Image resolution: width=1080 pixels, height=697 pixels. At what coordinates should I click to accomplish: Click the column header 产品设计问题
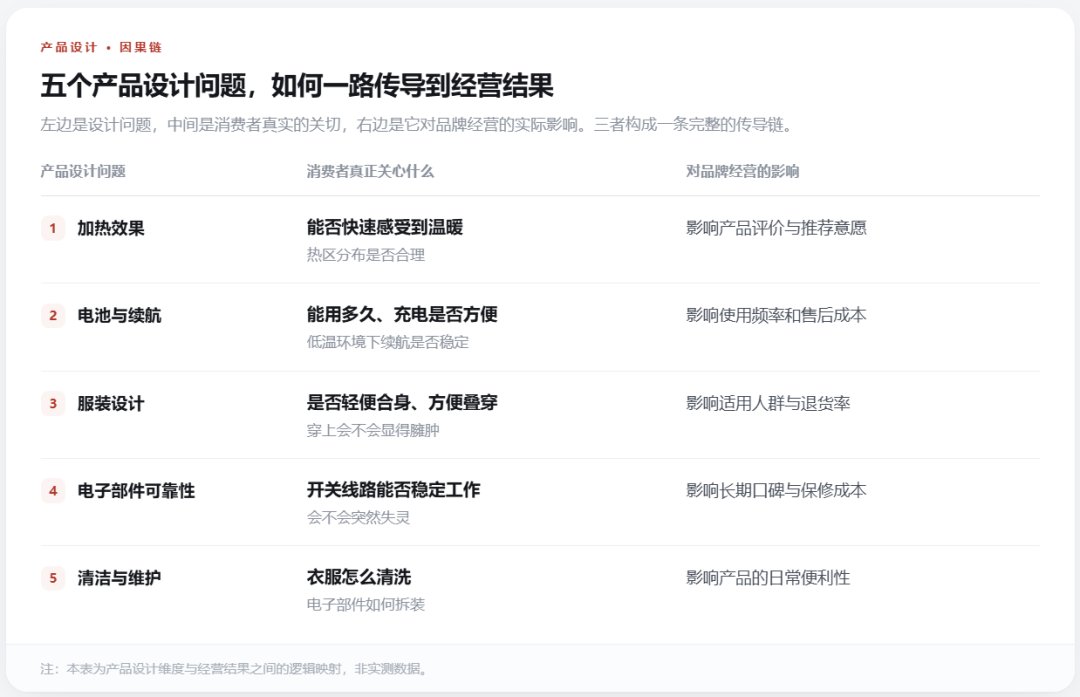coord(83,171)
